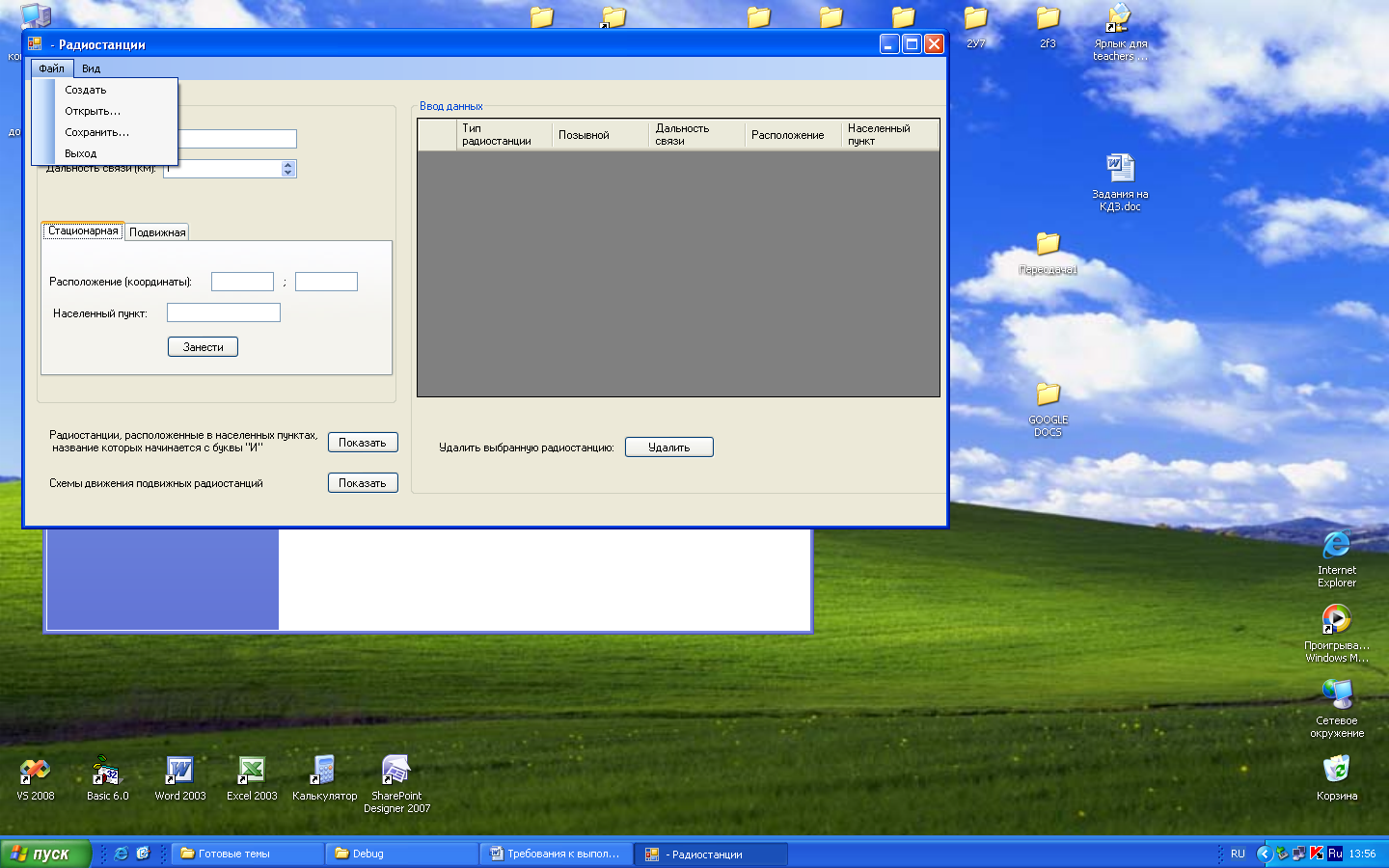1389x868 pixels.
Task: Decrease Дальность связи with down arrow
Action: pyautogui.click(x=287, y=173)
